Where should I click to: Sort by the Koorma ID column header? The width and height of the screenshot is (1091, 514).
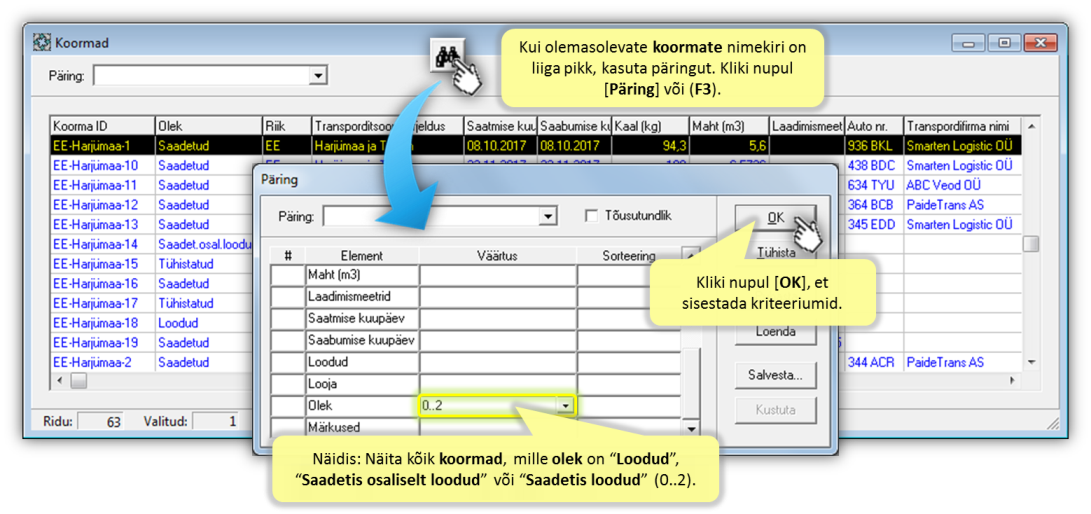[102, 125]
